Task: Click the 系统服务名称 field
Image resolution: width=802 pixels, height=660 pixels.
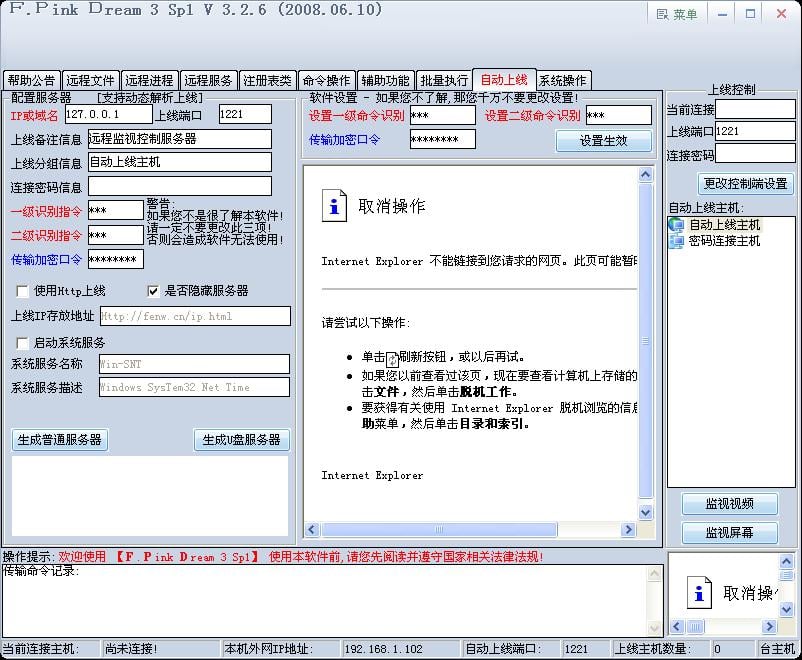Action: (x=194, y=364)
